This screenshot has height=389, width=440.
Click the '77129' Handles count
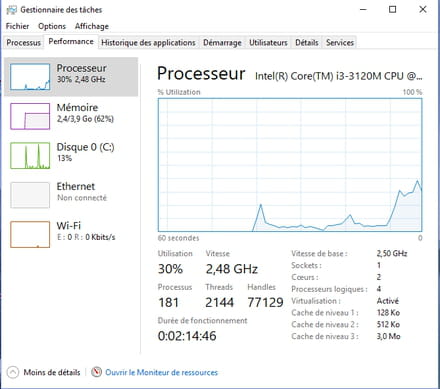[x=265, y=302]
